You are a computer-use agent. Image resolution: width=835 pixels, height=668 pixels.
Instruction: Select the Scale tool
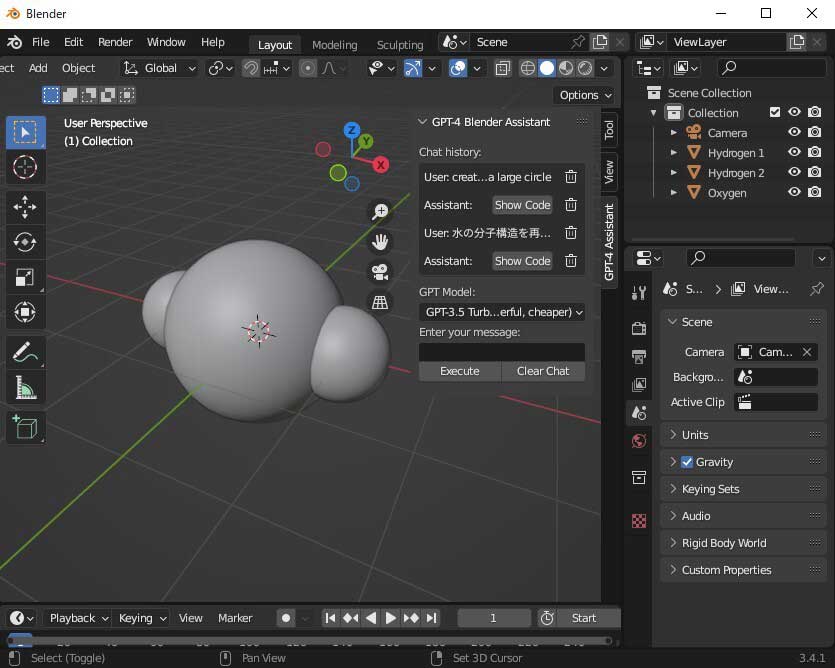25,277
